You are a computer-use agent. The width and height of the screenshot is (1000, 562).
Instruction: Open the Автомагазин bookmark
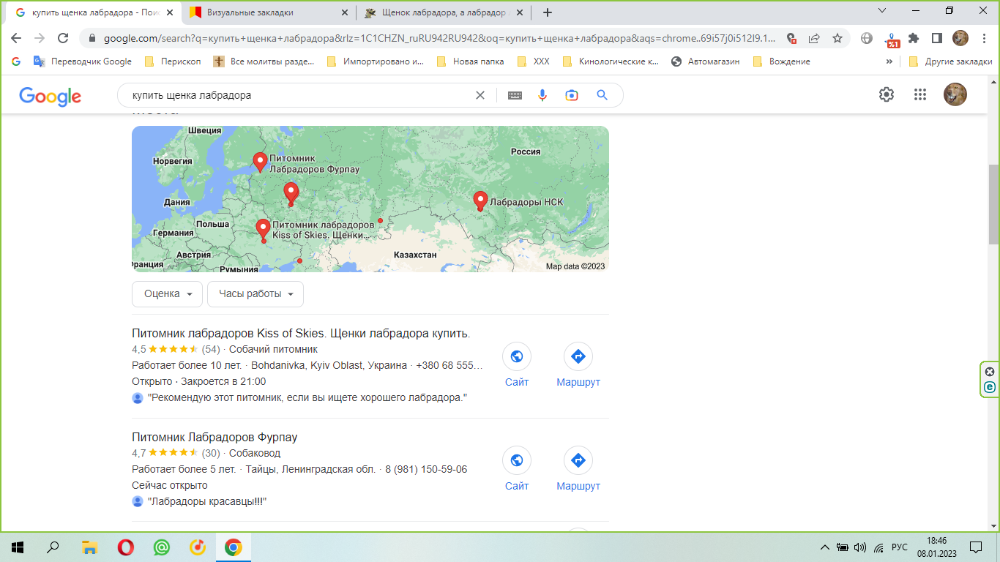pyautogui.click(x=705, y=61)
